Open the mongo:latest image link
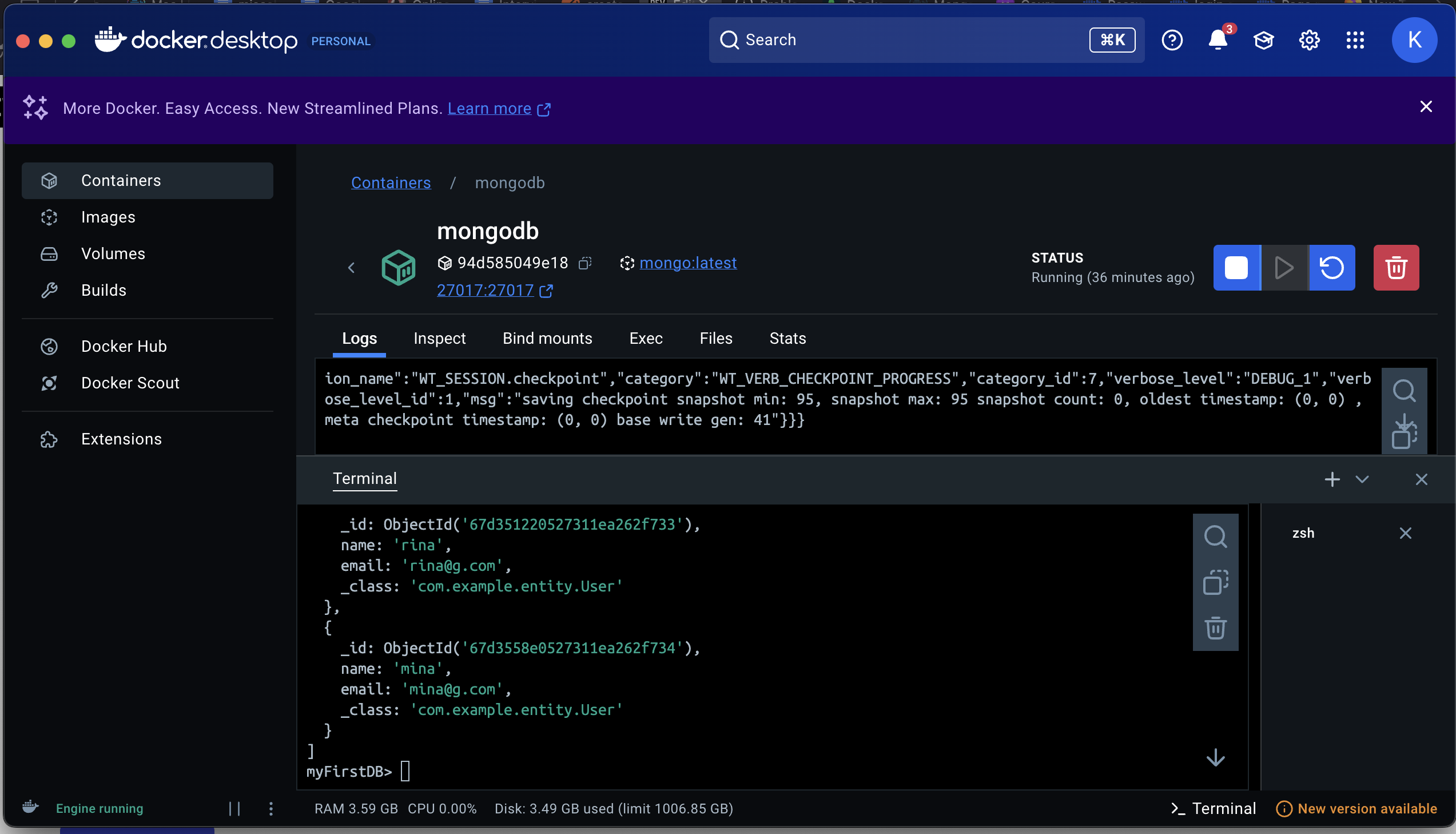 687,263
